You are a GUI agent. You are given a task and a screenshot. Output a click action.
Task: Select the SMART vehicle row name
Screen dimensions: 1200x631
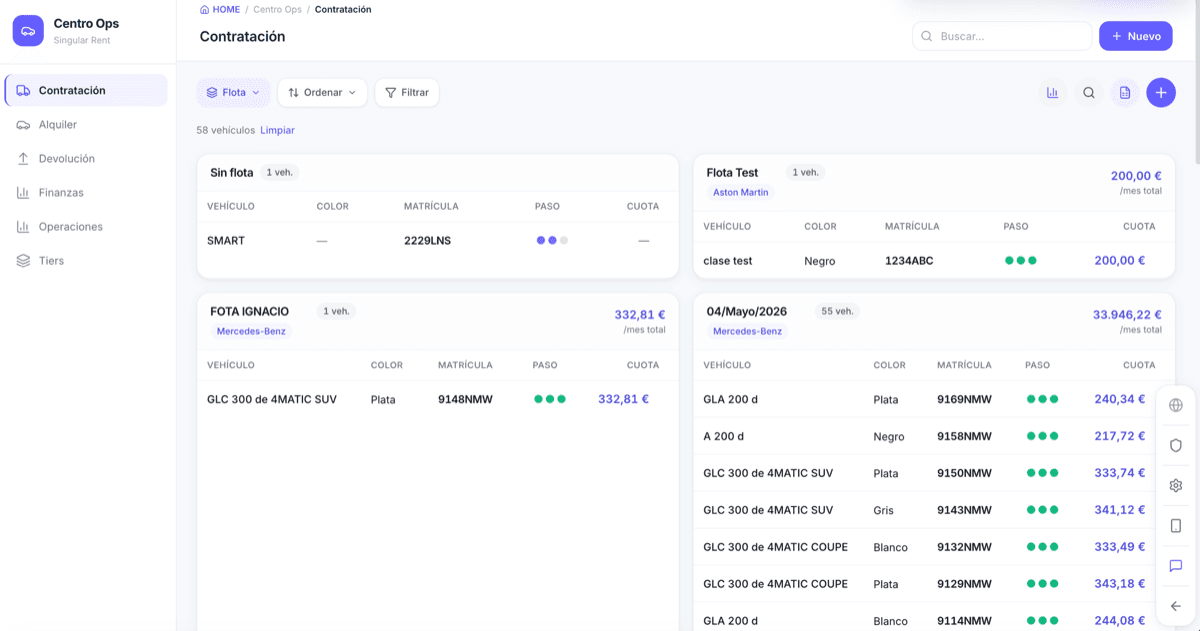[226, 241]
